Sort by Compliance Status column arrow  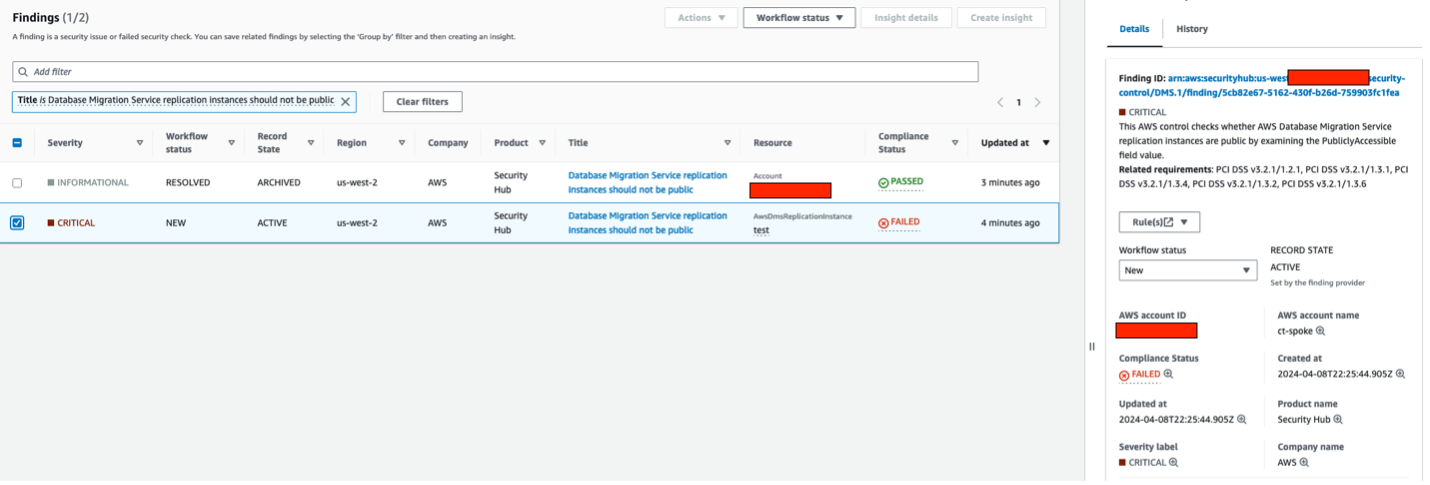coord(954,143)
